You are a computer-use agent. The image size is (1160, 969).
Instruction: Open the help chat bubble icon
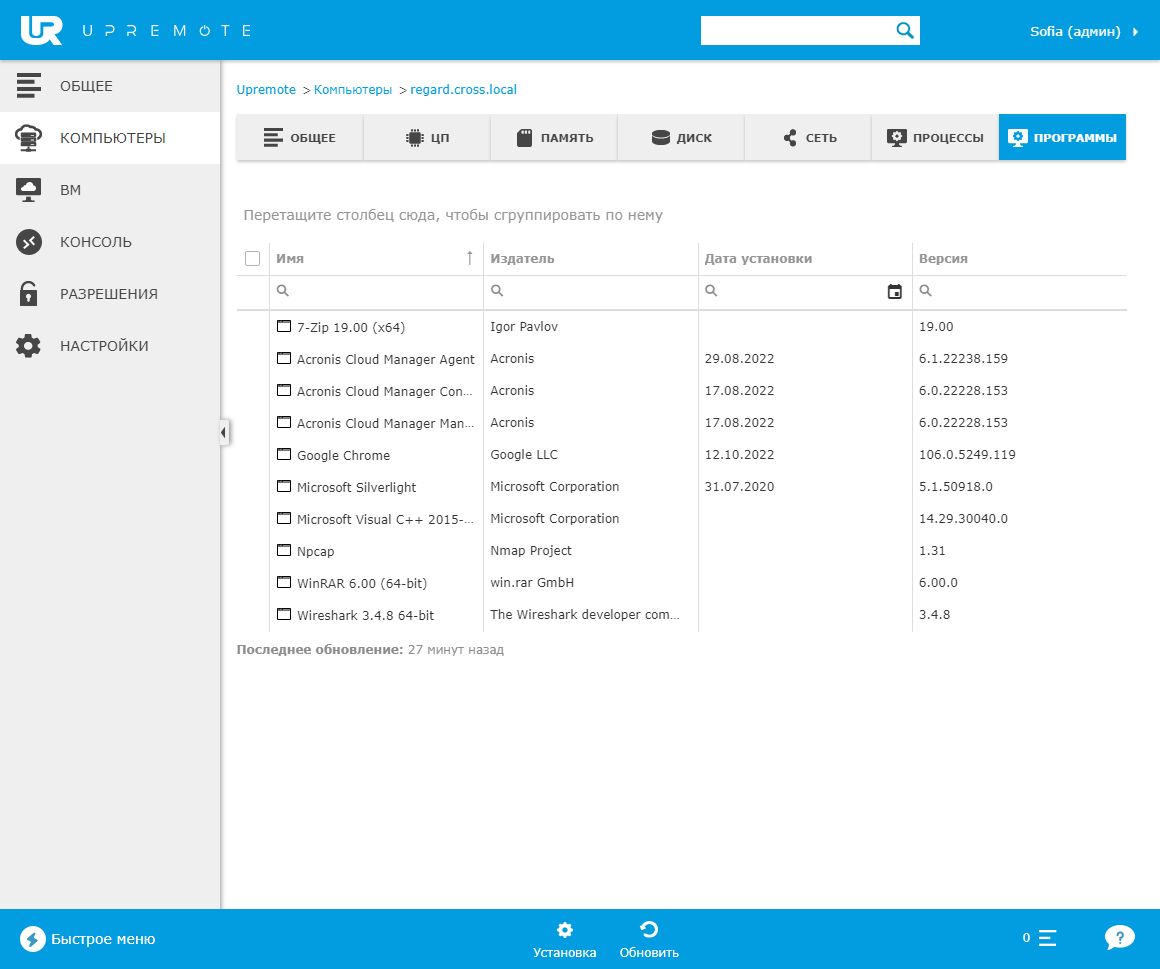click(x=1119, y=938)
